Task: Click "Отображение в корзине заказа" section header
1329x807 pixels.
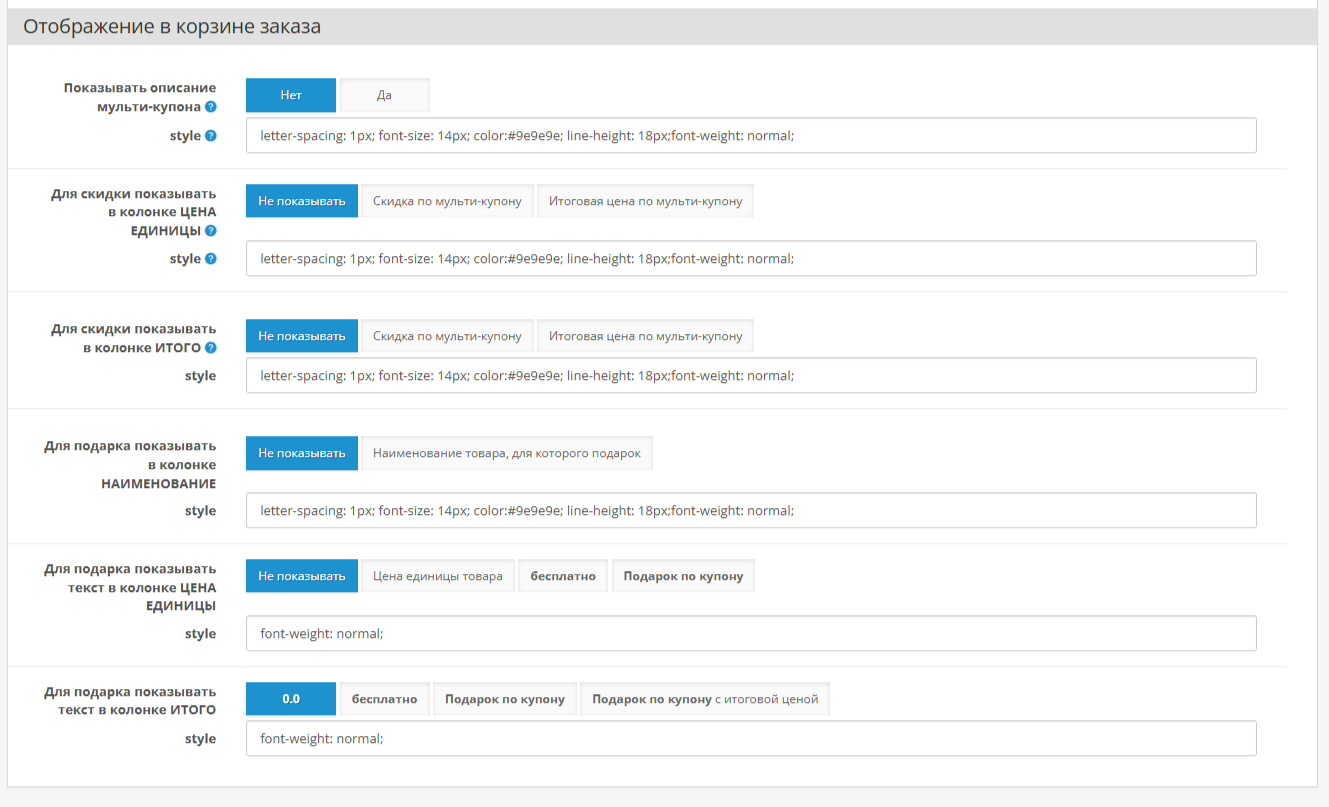Action: pos(172,27)
